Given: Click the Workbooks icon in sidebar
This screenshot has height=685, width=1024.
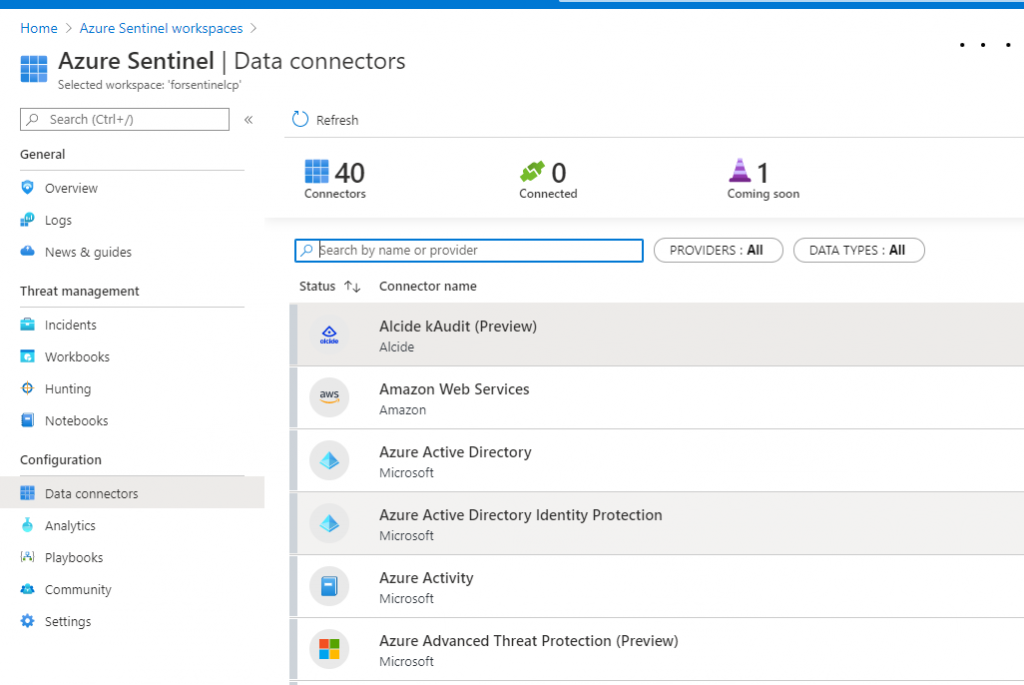Looking at the screenshot, I should pyautogui.click(x=27, y=356).
